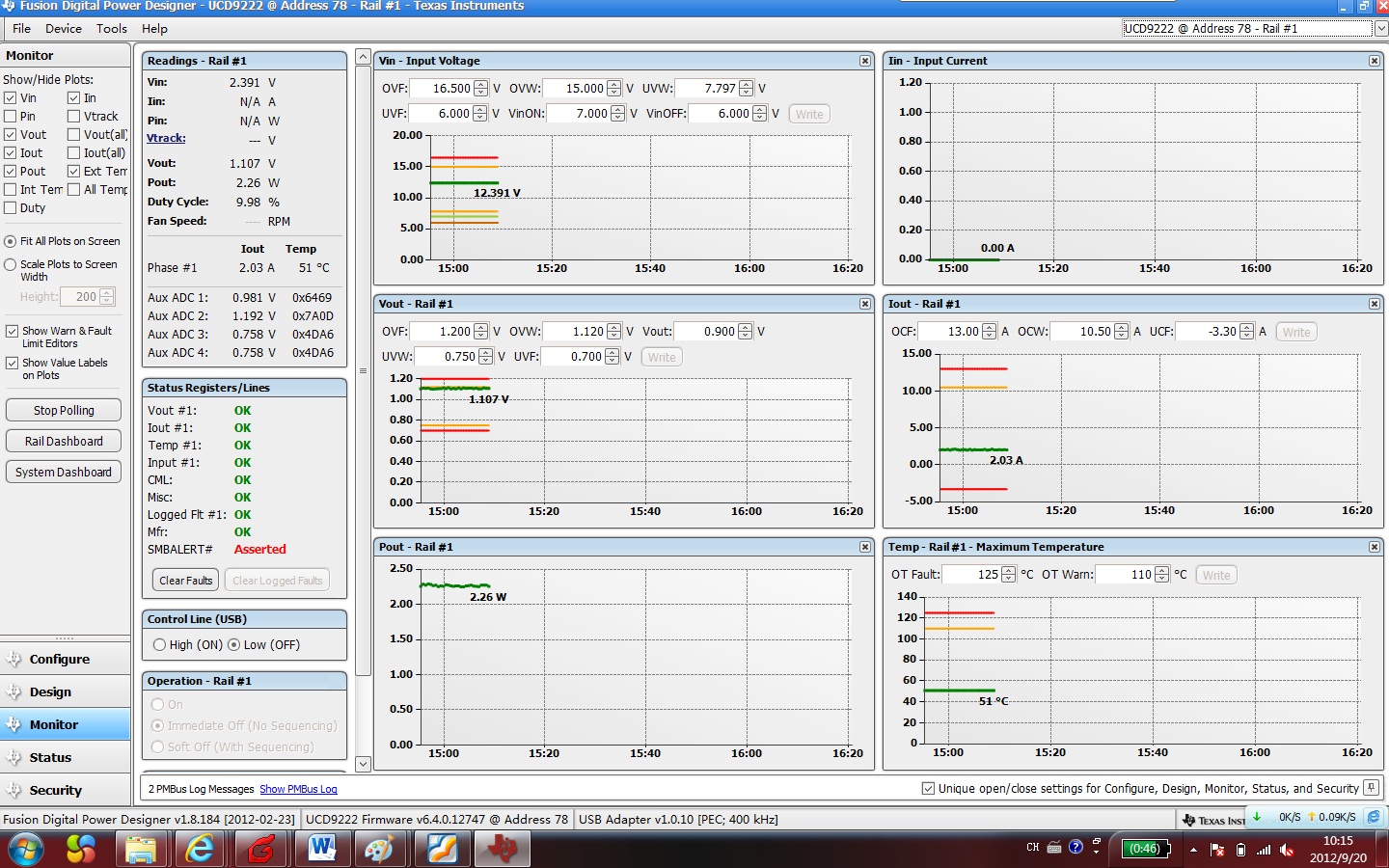Click the Vout setpoint 0.900 input field
This screenshot has height=868, width=1389.
(706, 332)
